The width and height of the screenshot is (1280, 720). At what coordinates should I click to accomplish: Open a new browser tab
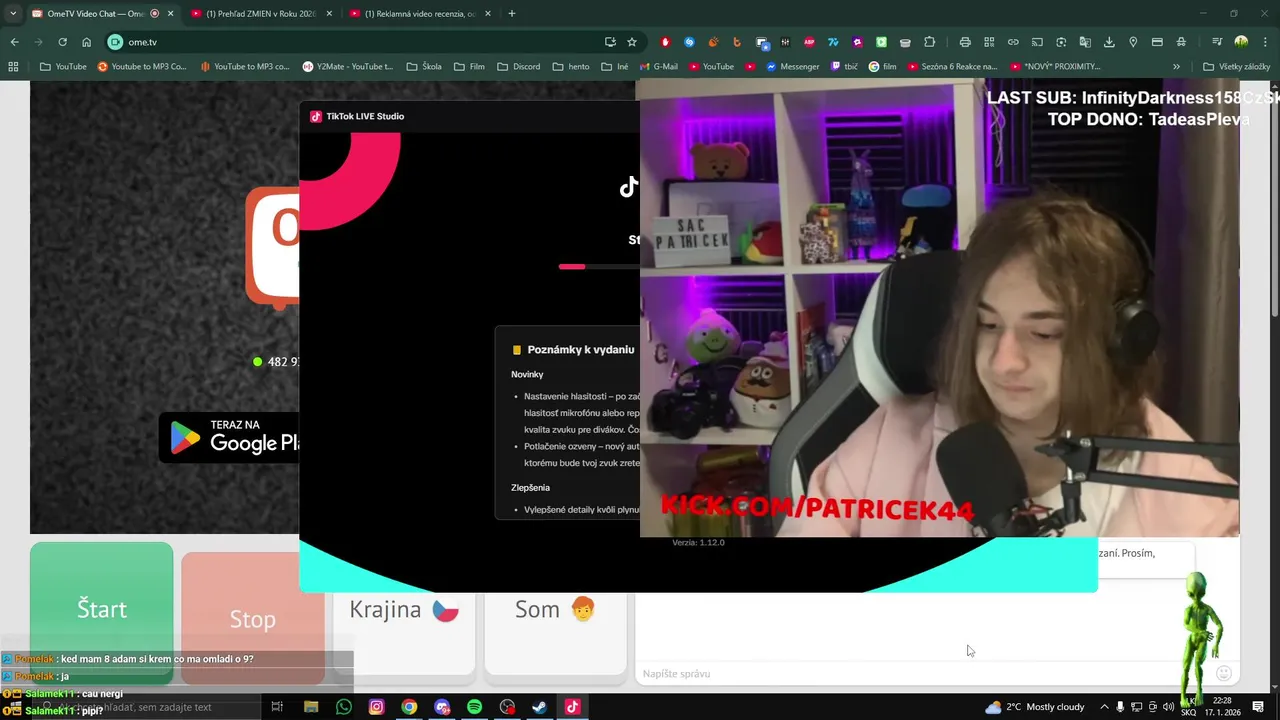tap(512, 14)
